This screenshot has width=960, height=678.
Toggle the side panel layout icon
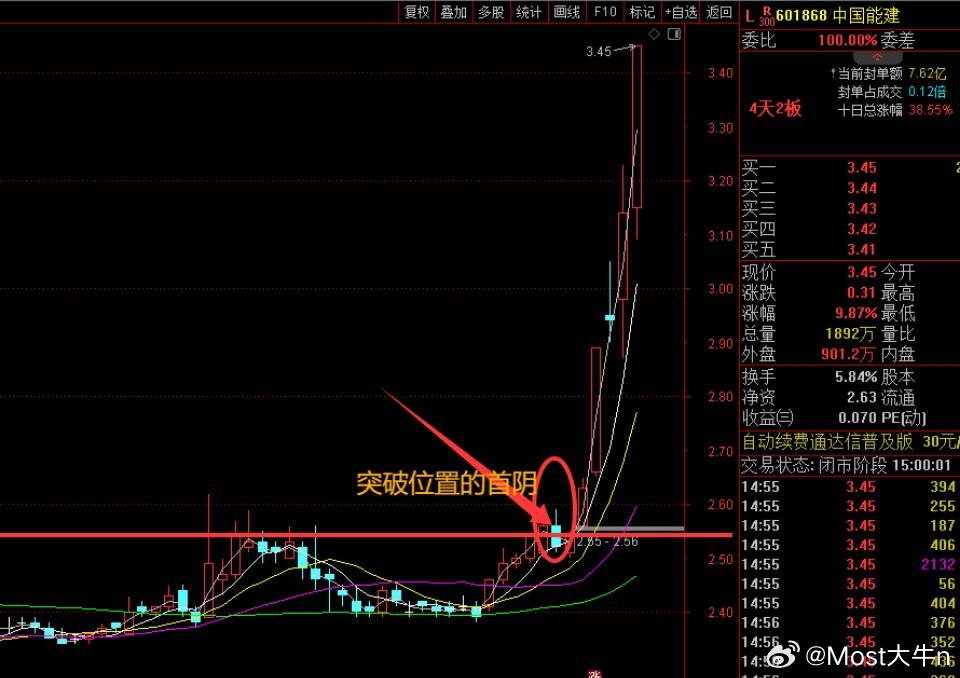pyautogui.click(x=674, y=34)
